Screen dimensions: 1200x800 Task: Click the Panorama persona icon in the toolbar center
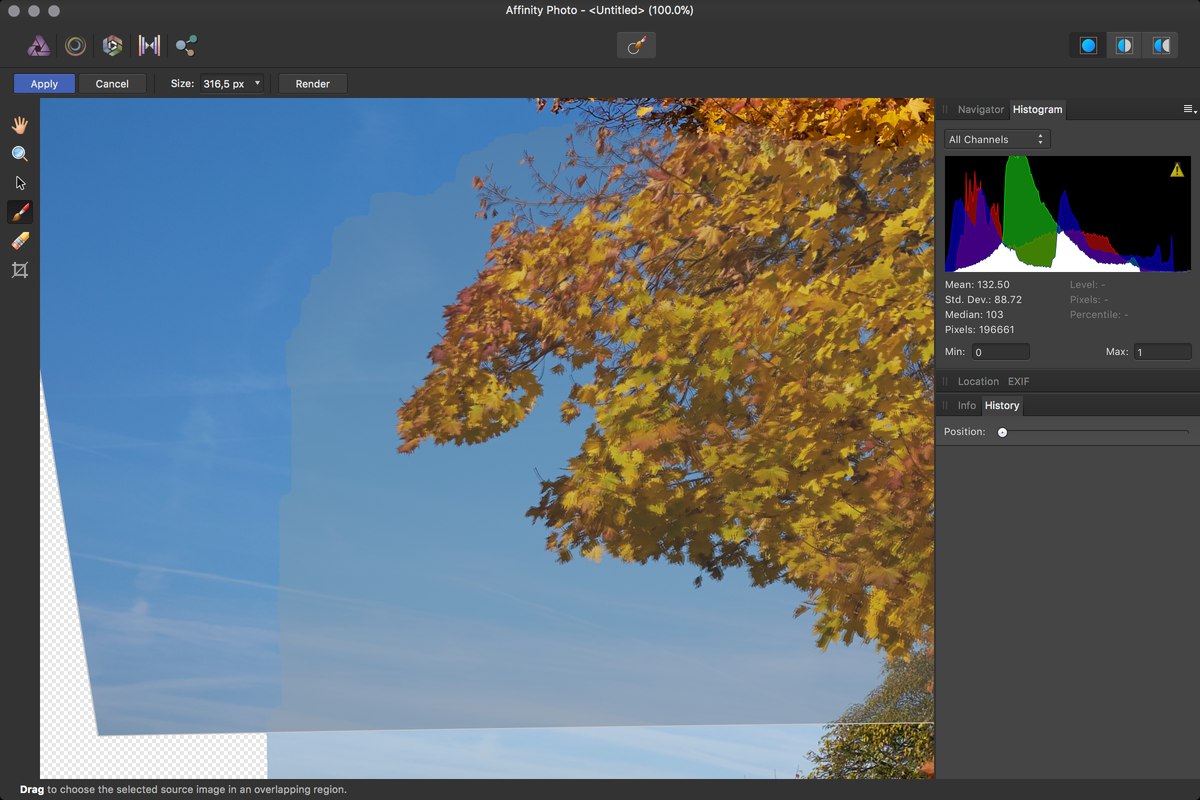(636, 45)
